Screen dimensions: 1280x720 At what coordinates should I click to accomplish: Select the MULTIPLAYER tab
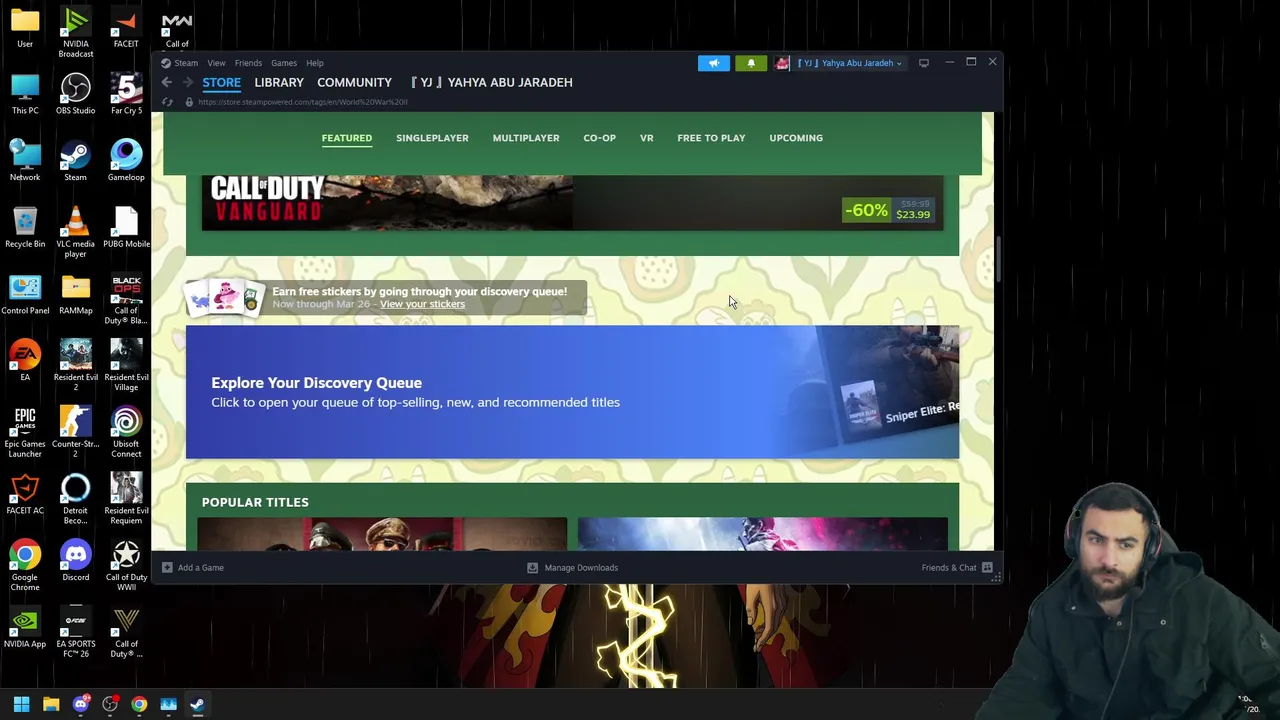526,138
